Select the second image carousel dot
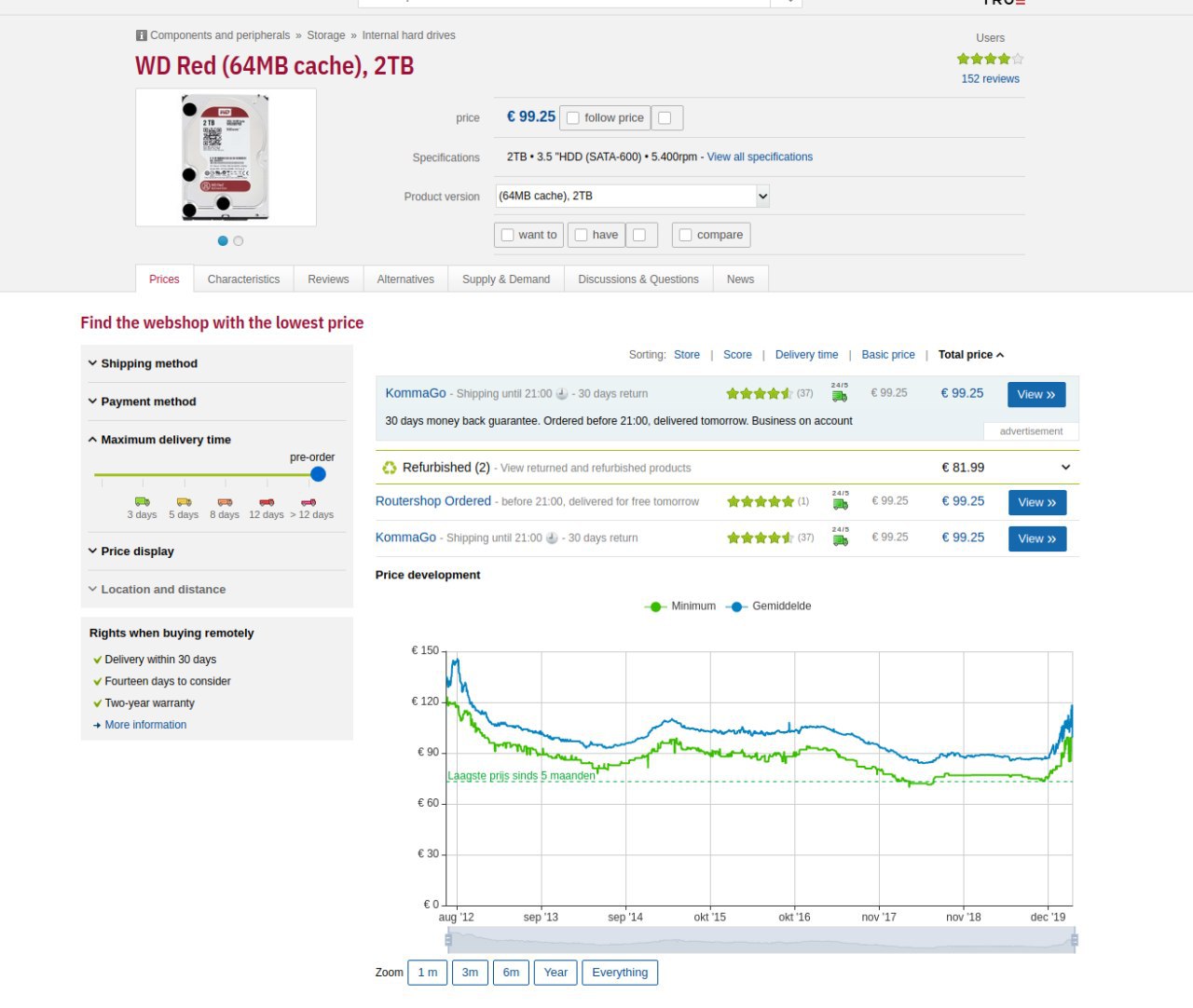The image size is (1193, 1008). click(239, 240)
